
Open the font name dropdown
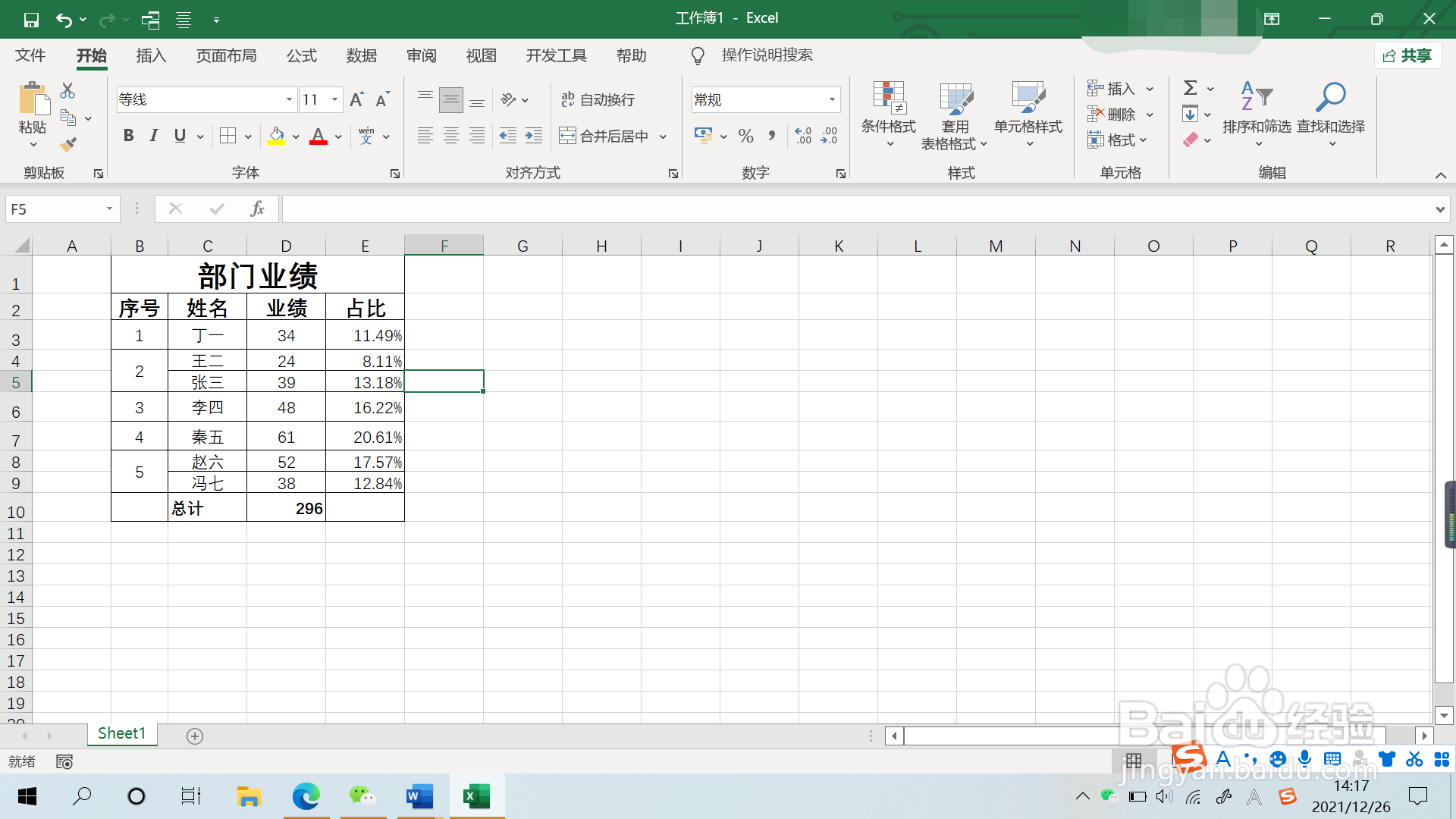point(289,99)
